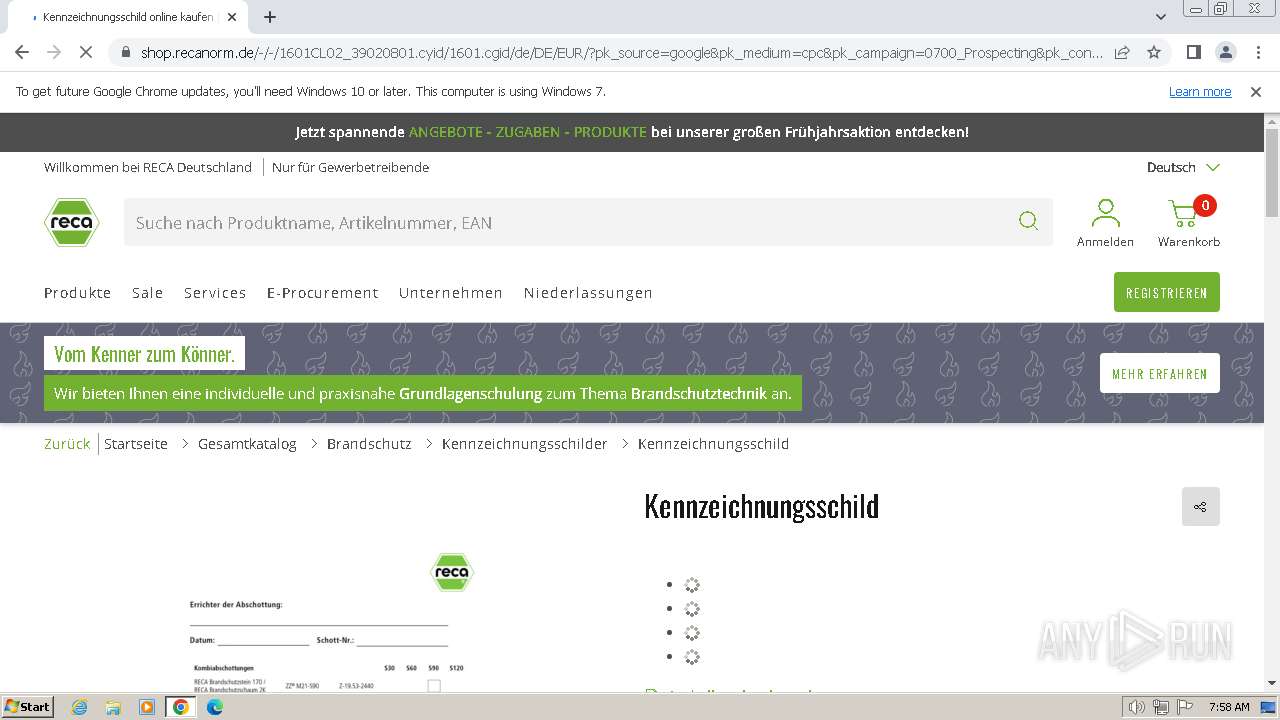Click the Zurück link

coord(67,444)
